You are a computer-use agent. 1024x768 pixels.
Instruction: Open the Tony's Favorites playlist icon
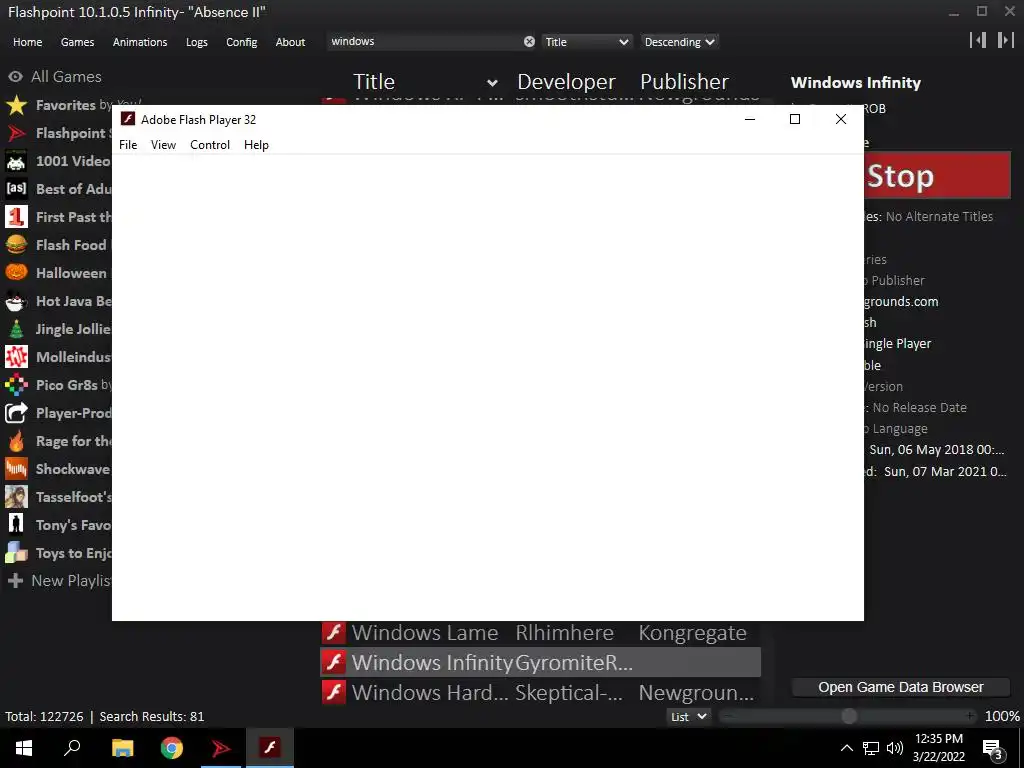click(x=16, y=525)
